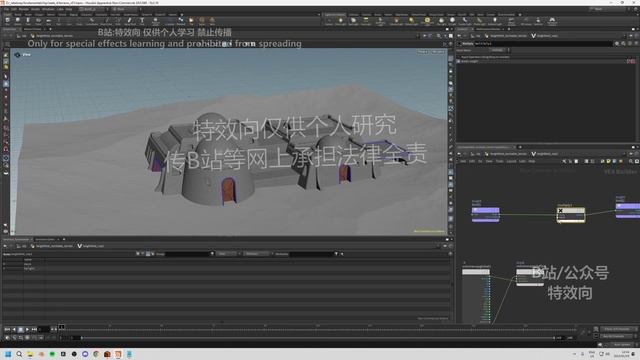Click the Attributes filter input field

coord(311,254)
